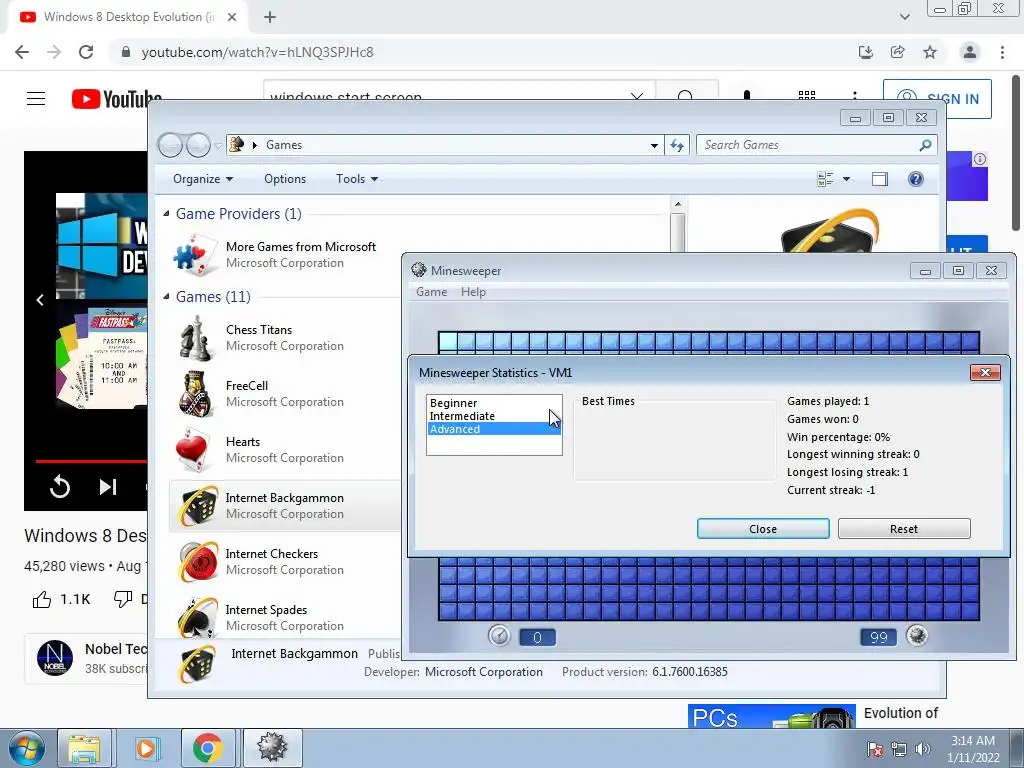
Task: Click the Close button in Minesweeper Statistics
Action: pos(763,529)
